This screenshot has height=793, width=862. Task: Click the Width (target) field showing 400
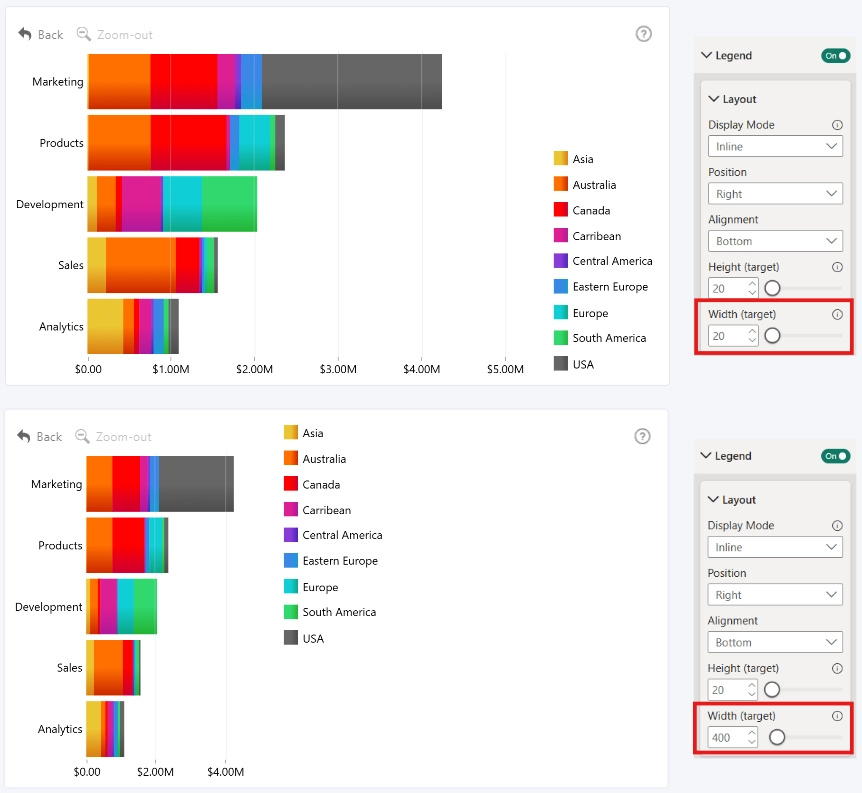[x=732, y=737]
